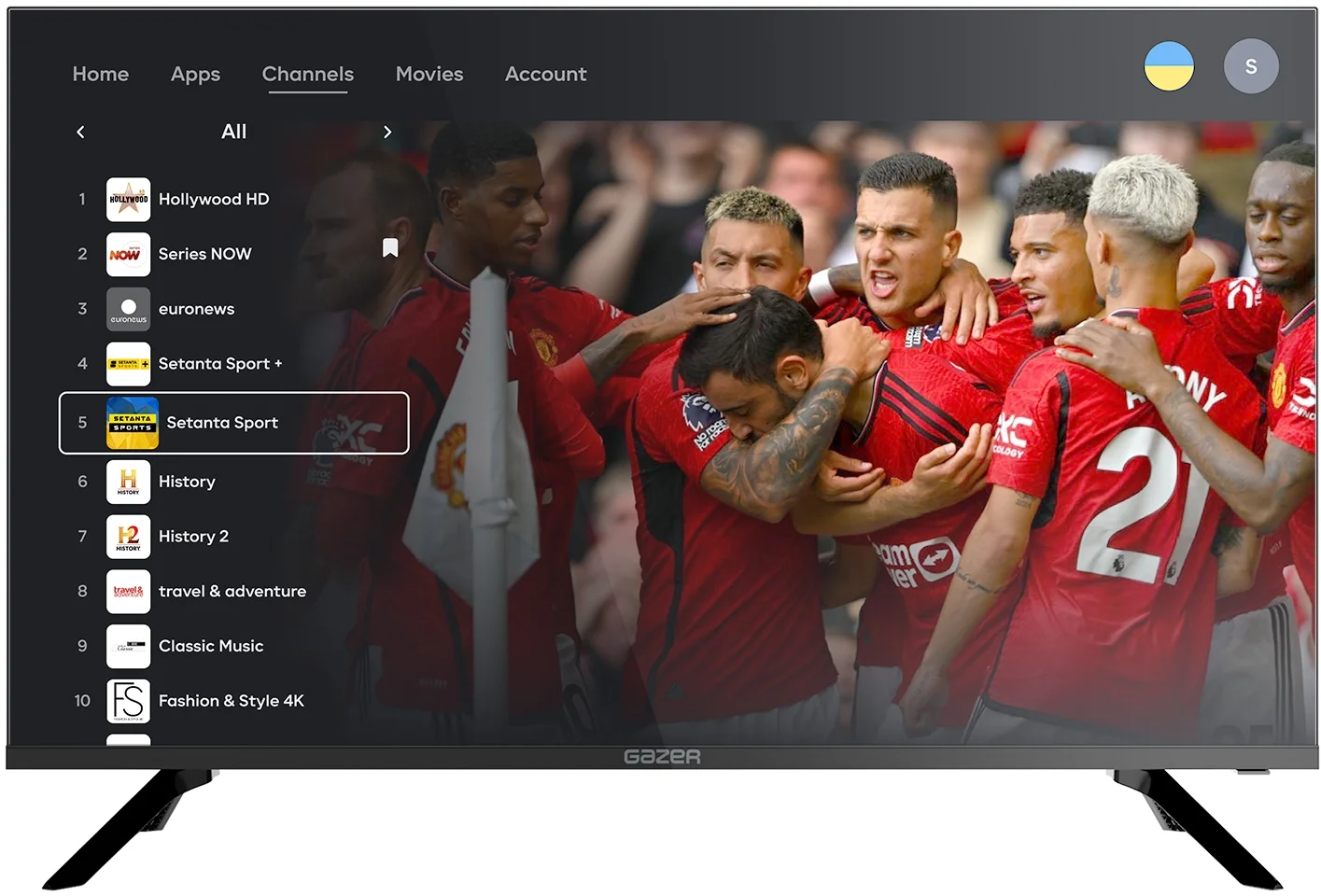Go to previous channel category arrow

(80, 133)
